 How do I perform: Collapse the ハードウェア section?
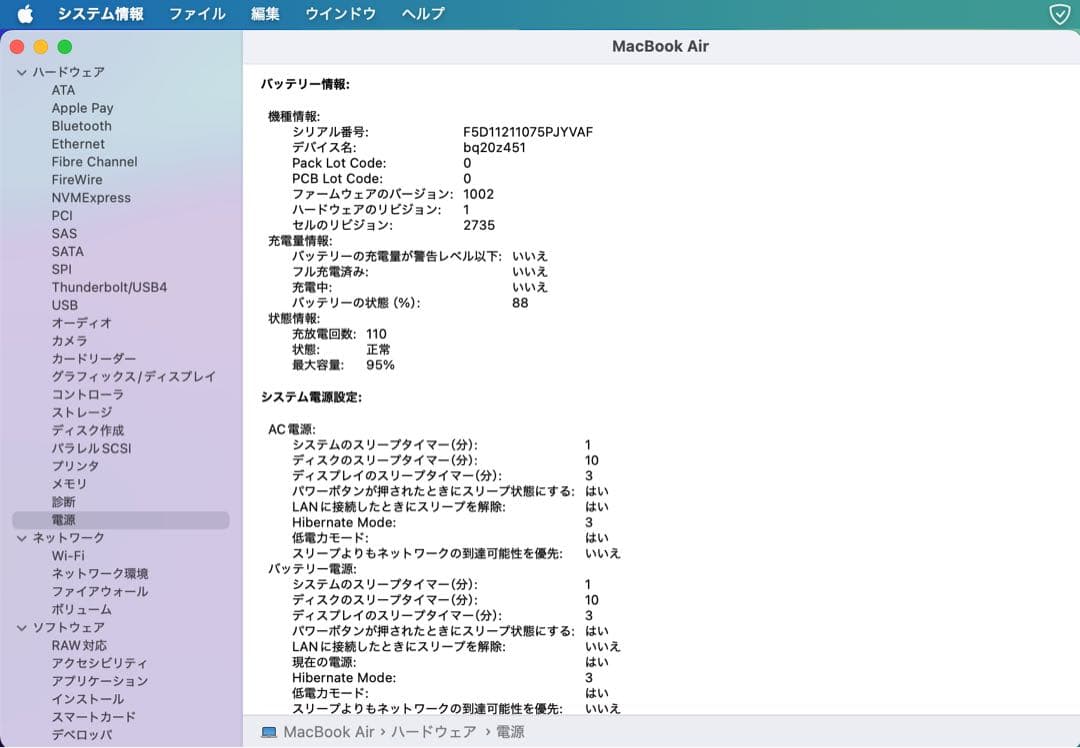pos(21,72)
